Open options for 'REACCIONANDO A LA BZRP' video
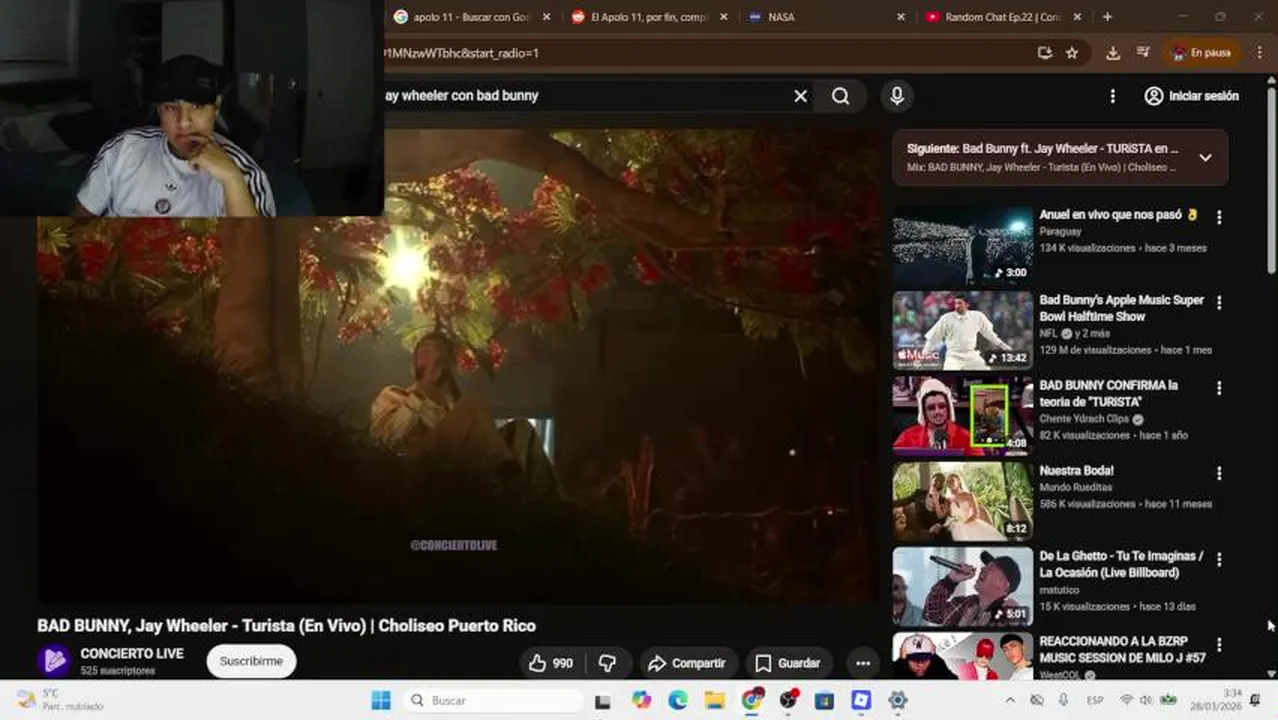 pyautogui.click(x=1218, y=644)
